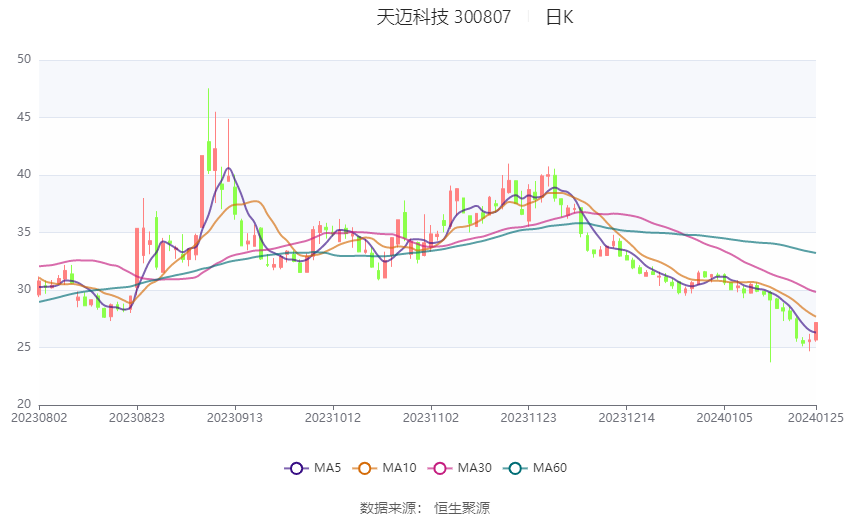Click the x-axis date label 20230802
850x516 pixels.
coord(39,418)
